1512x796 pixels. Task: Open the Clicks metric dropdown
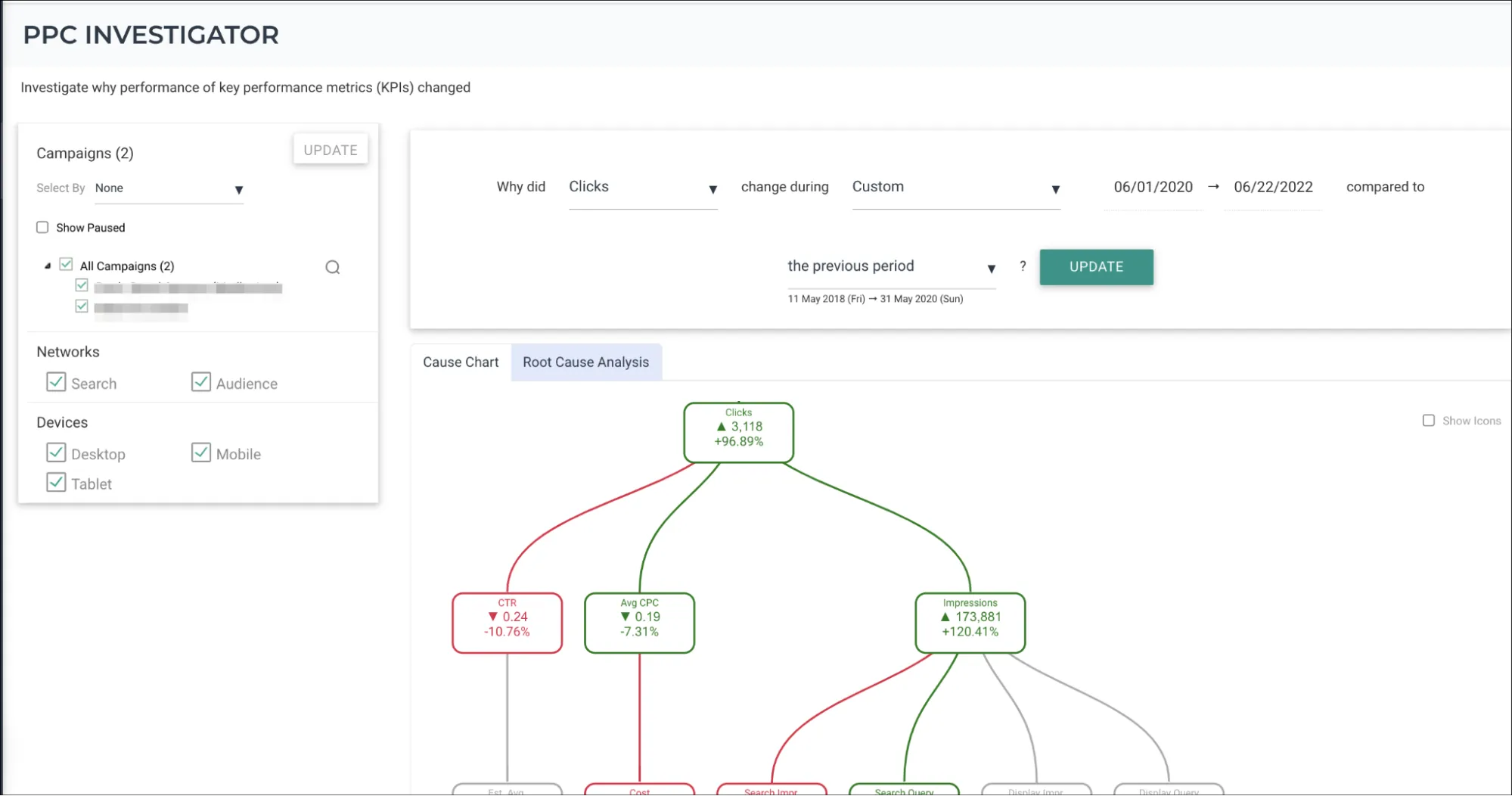click(642, 188)
